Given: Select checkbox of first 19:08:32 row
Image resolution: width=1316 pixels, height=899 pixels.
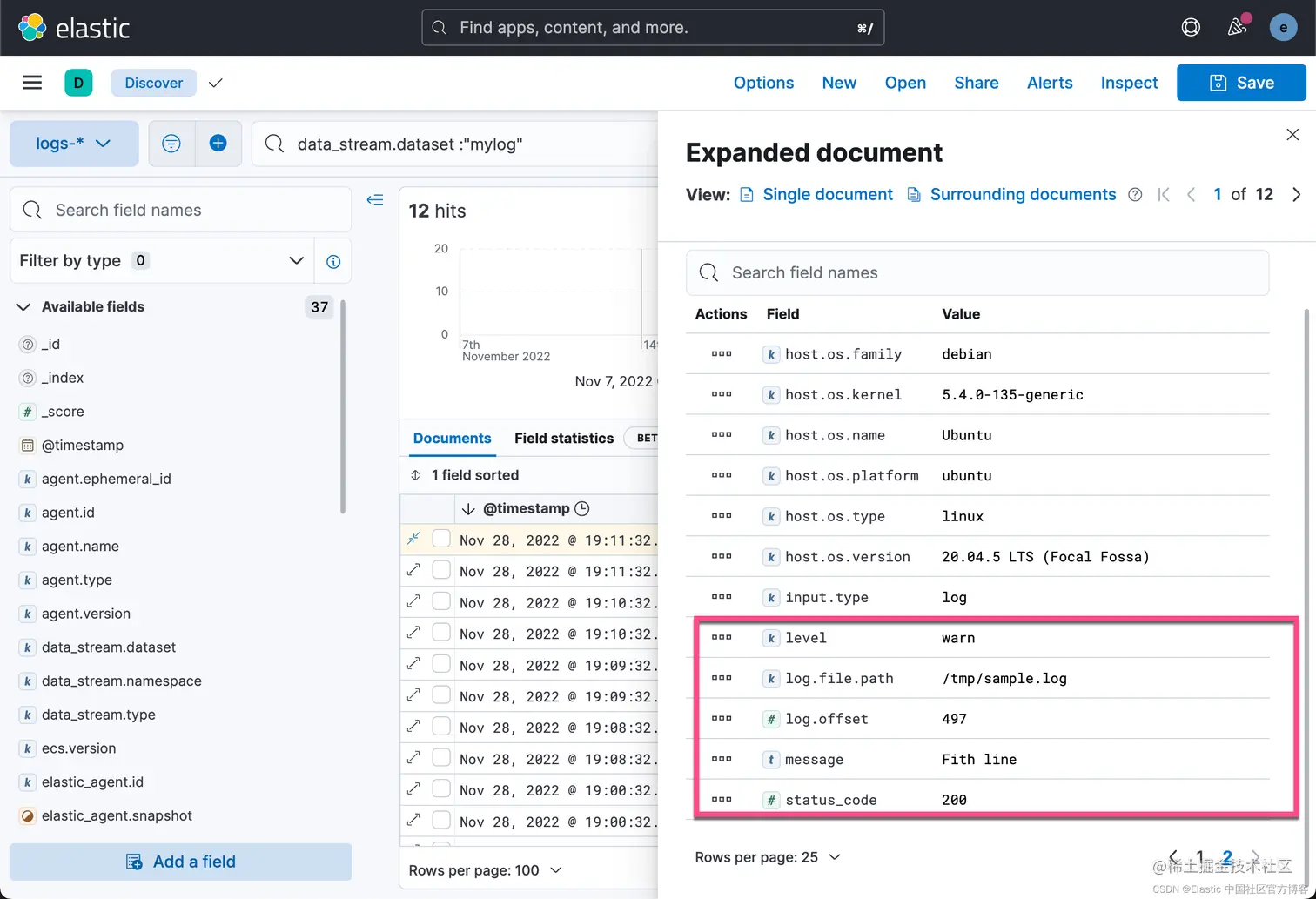Looking at the screenshot, I should [441, 727].
